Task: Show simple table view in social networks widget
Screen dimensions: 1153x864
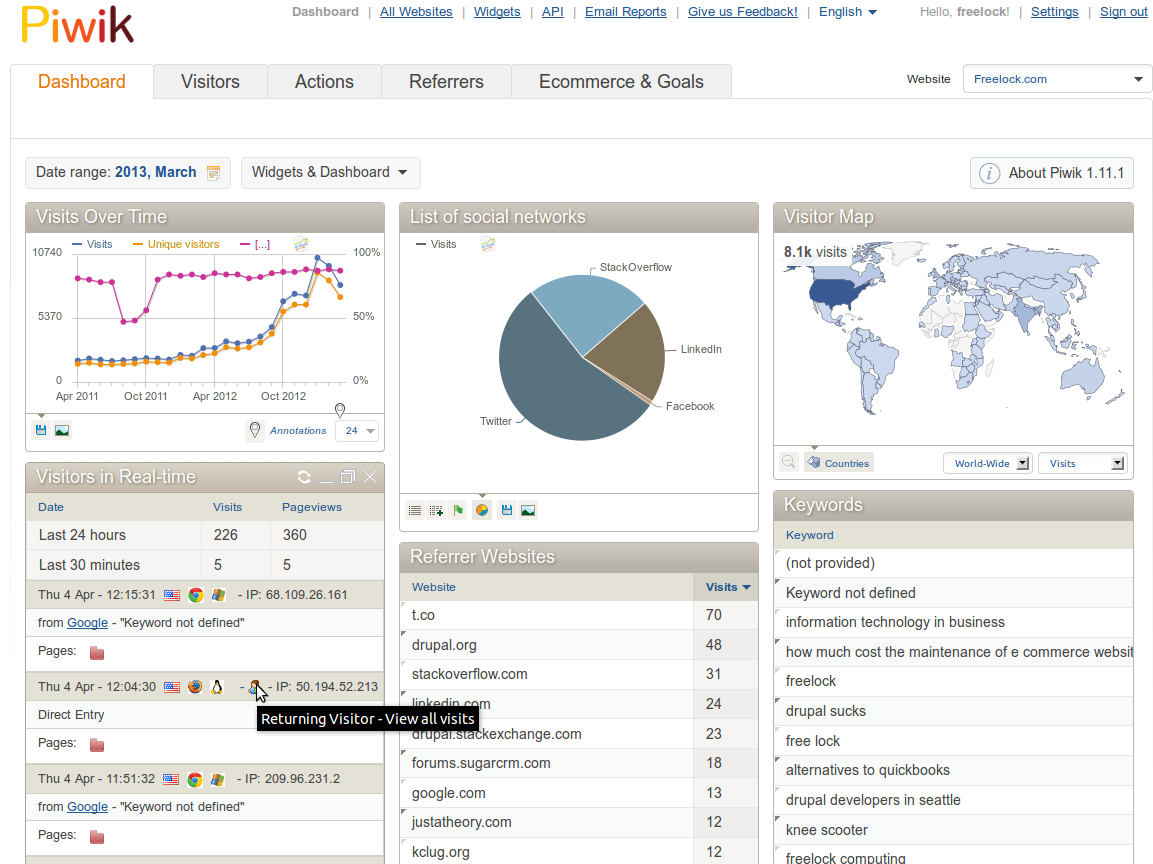Action: pos(415,510)
